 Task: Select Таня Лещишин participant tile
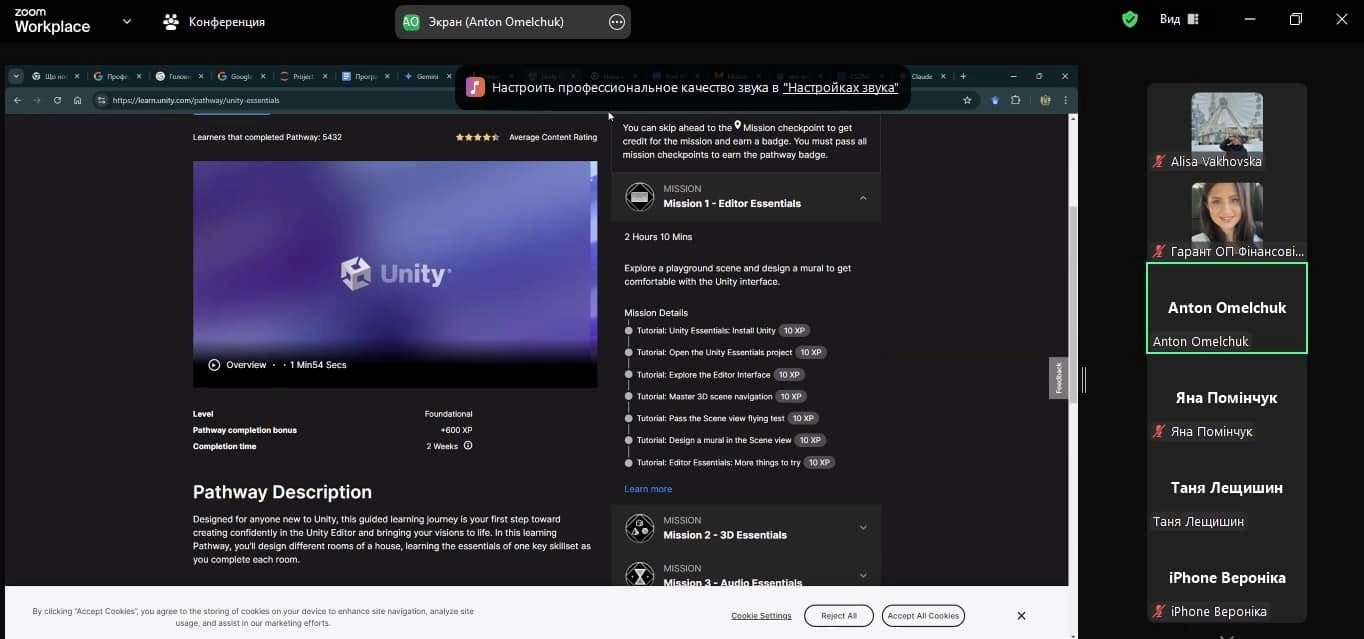pyautogui.click(x=1227, y=488)
